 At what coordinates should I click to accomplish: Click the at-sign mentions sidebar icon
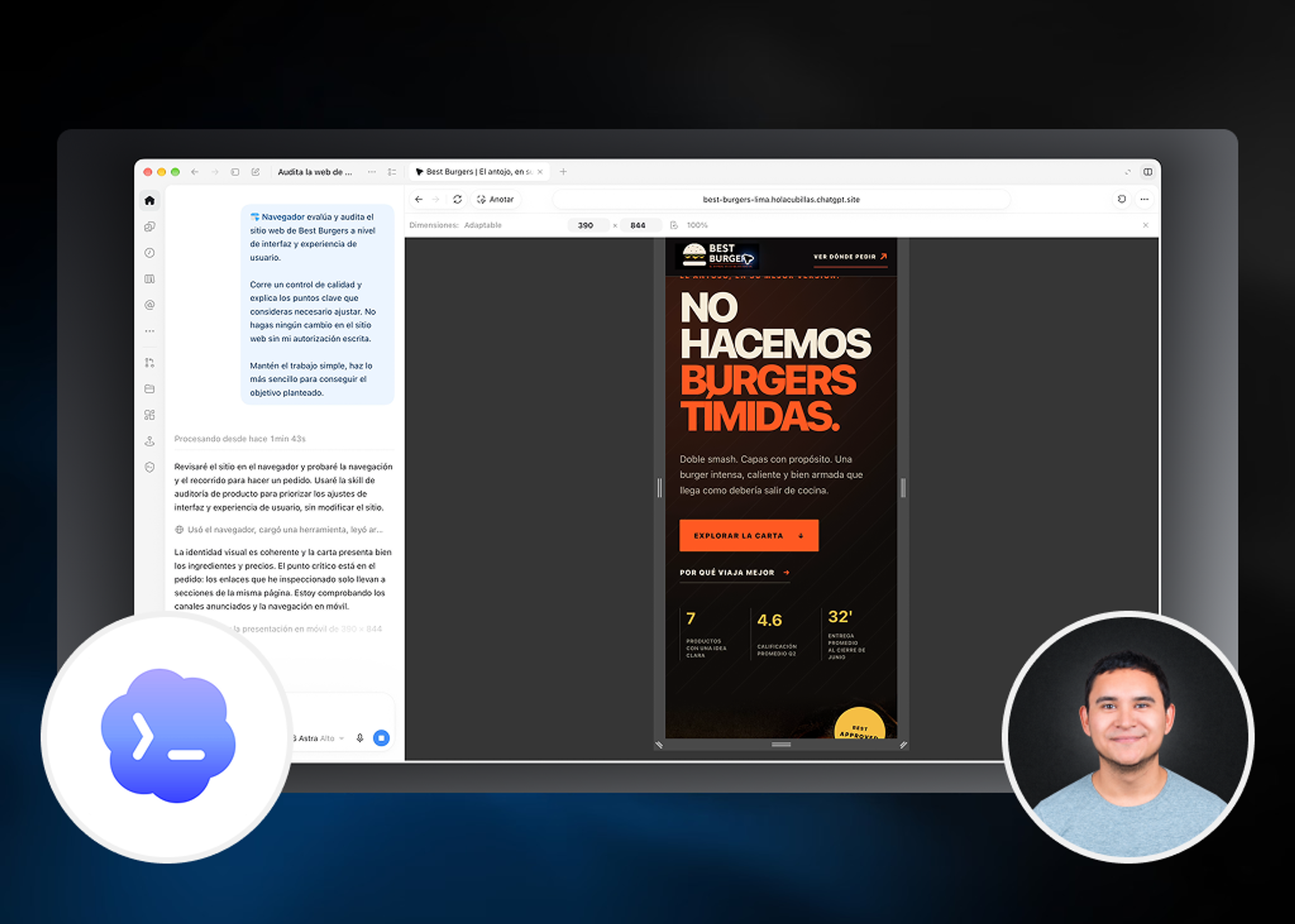pos(150,305)
